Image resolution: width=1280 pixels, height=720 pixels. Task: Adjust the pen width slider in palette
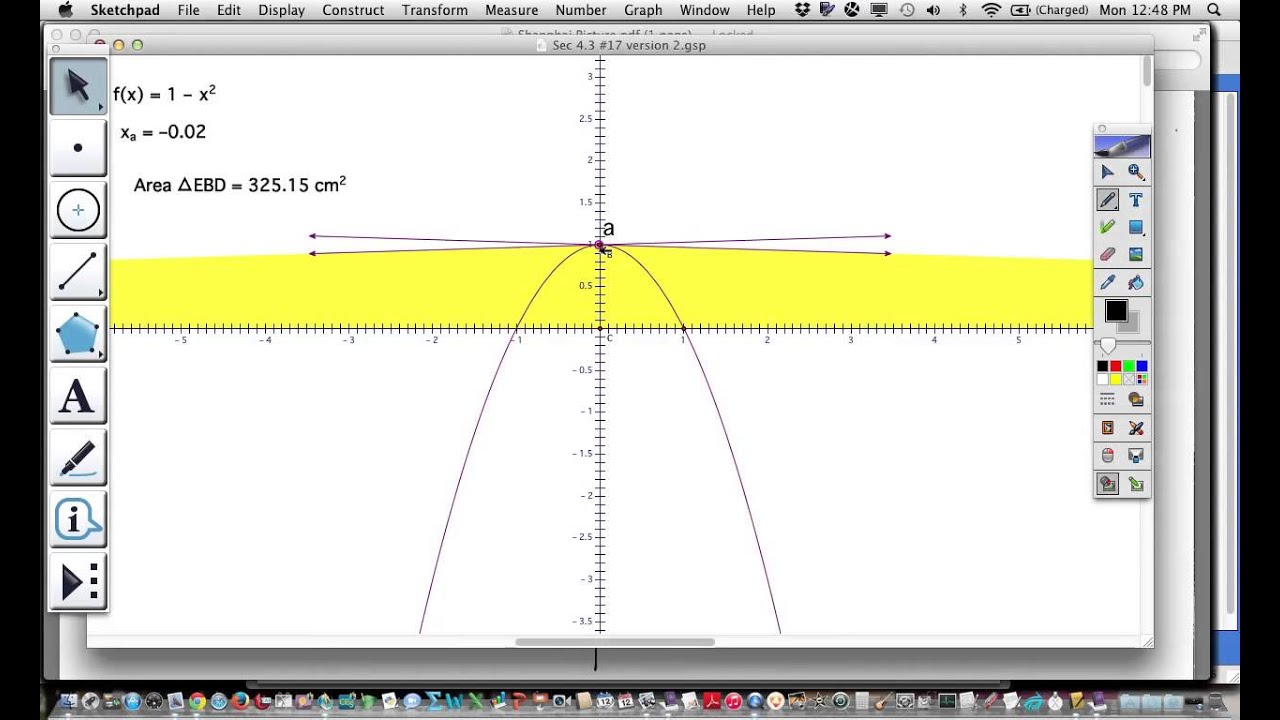pos(1108,345)
